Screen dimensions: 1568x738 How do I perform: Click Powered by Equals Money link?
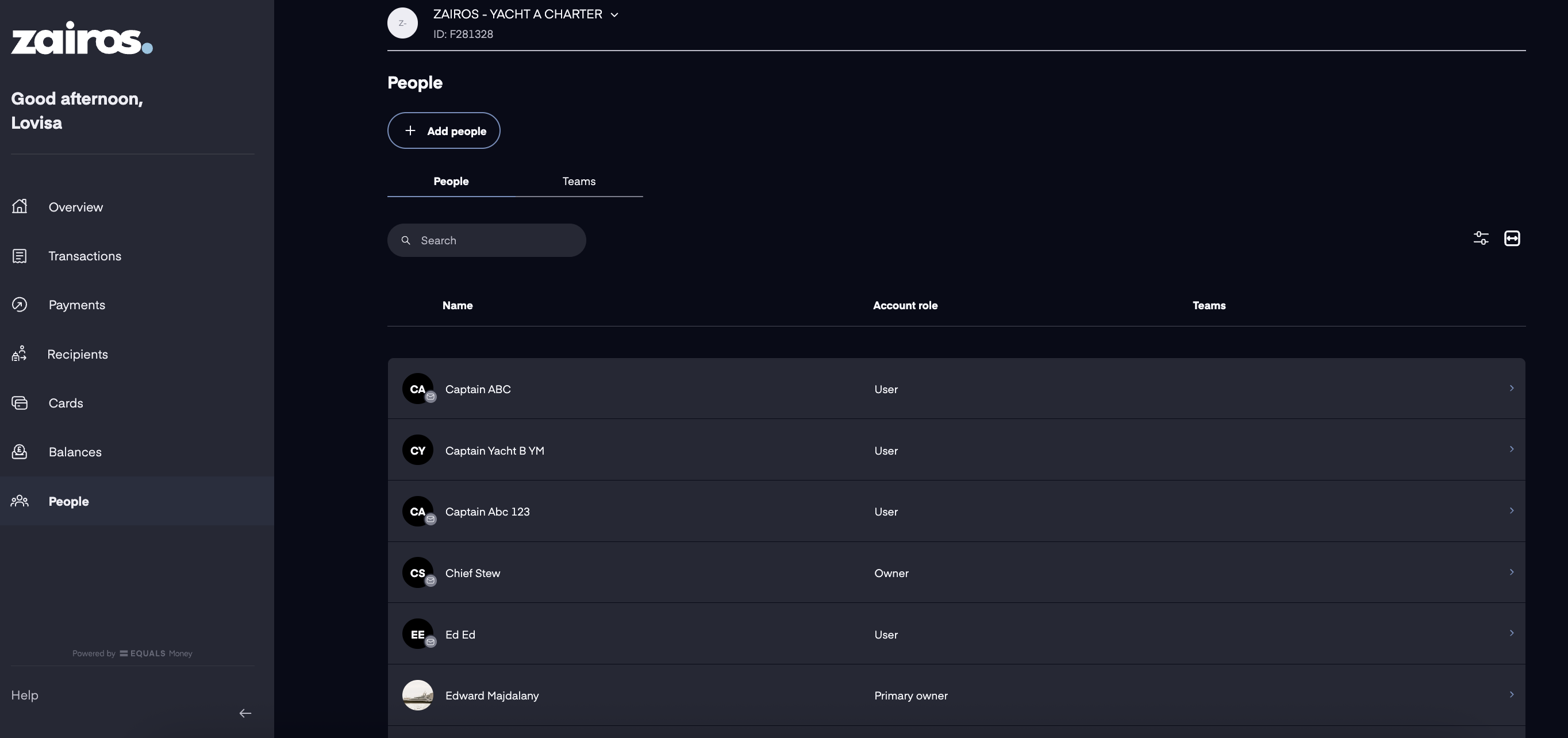(x=132, y=654)
